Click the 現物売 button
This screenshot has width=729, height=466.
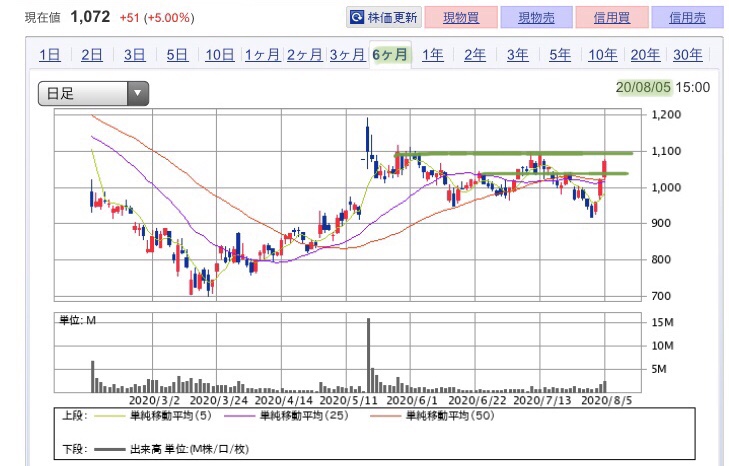536,18
